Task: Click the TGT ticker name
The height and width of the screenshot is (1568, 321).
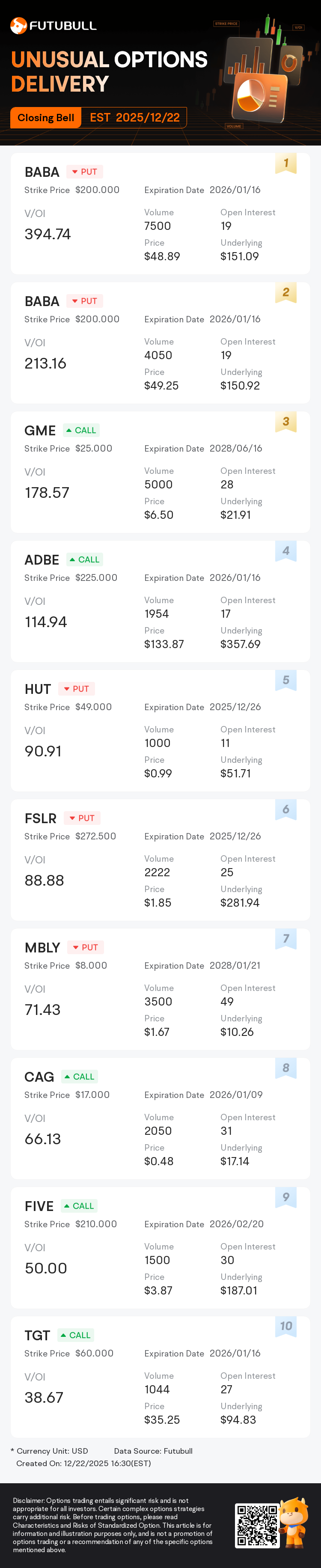Action: [37, 1336]
